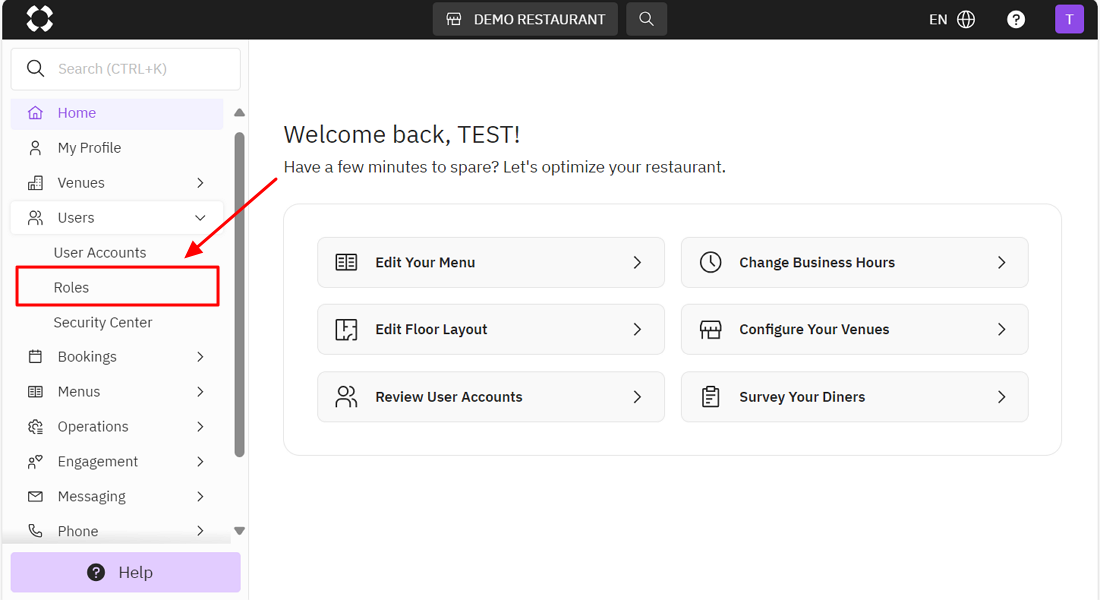
Task: Choose the DEMO RESTAURANT venue selector
Action: pos(526,19)
